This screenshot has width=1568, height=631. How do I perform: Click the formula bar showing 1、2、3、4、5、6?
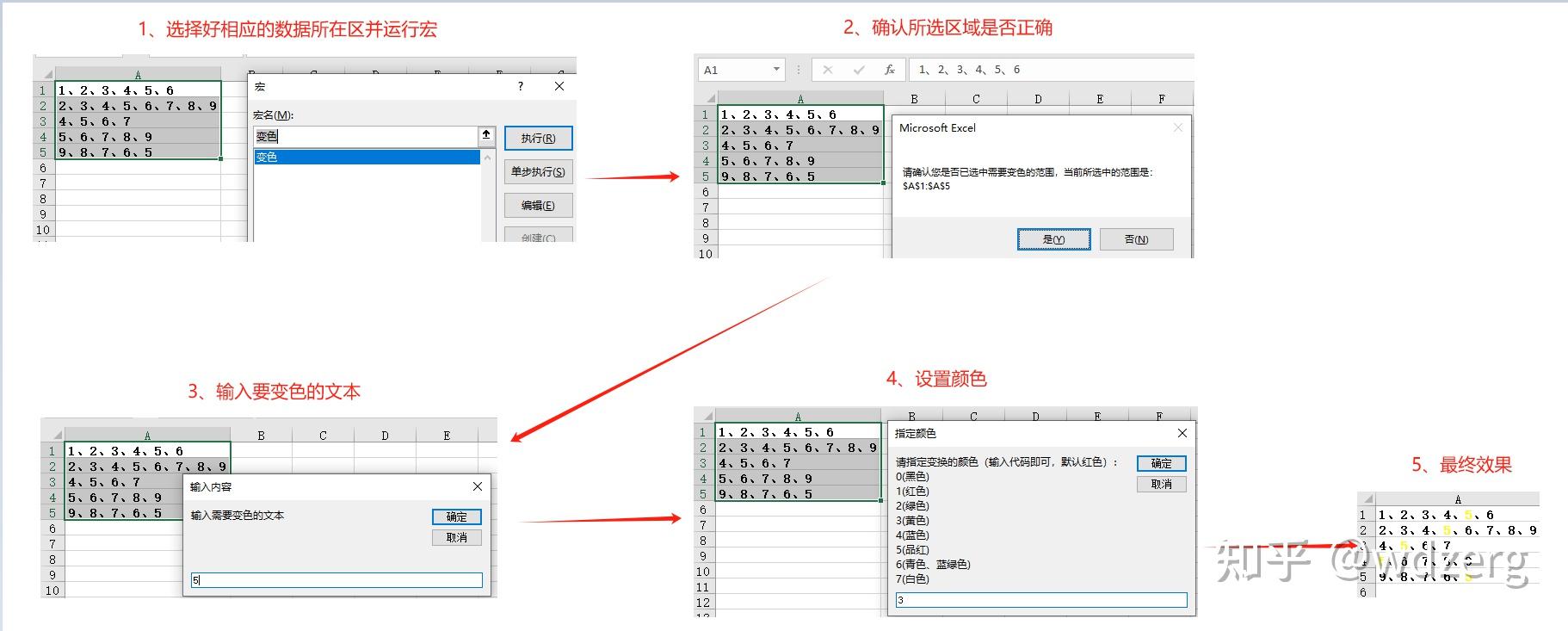pos(1052,70)
